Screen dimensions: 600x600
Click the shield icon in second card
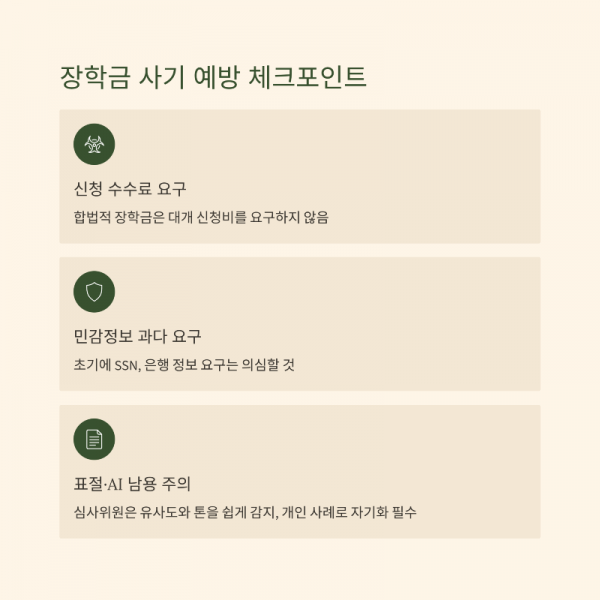[x=94, y=292]
